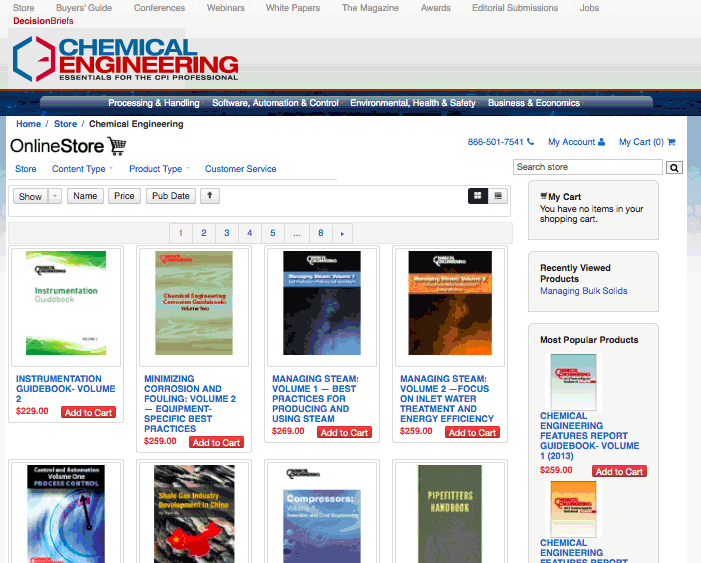701x563 pixels.
Task: Open Jobs in top navigation
Action: coord(589,8)
